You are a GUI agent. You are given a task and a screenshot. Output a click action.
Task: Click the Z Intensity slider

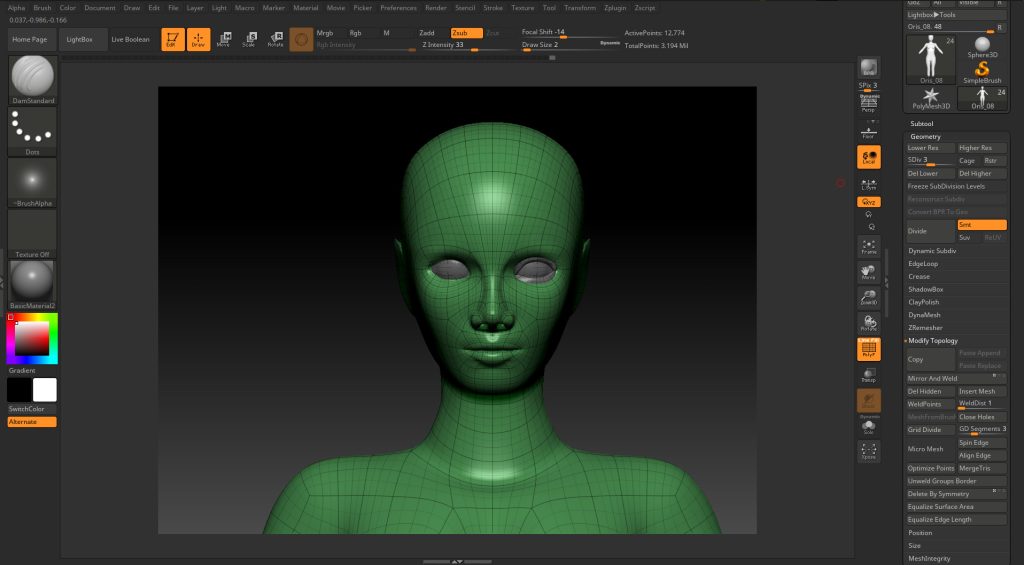[x=445, y=45]
